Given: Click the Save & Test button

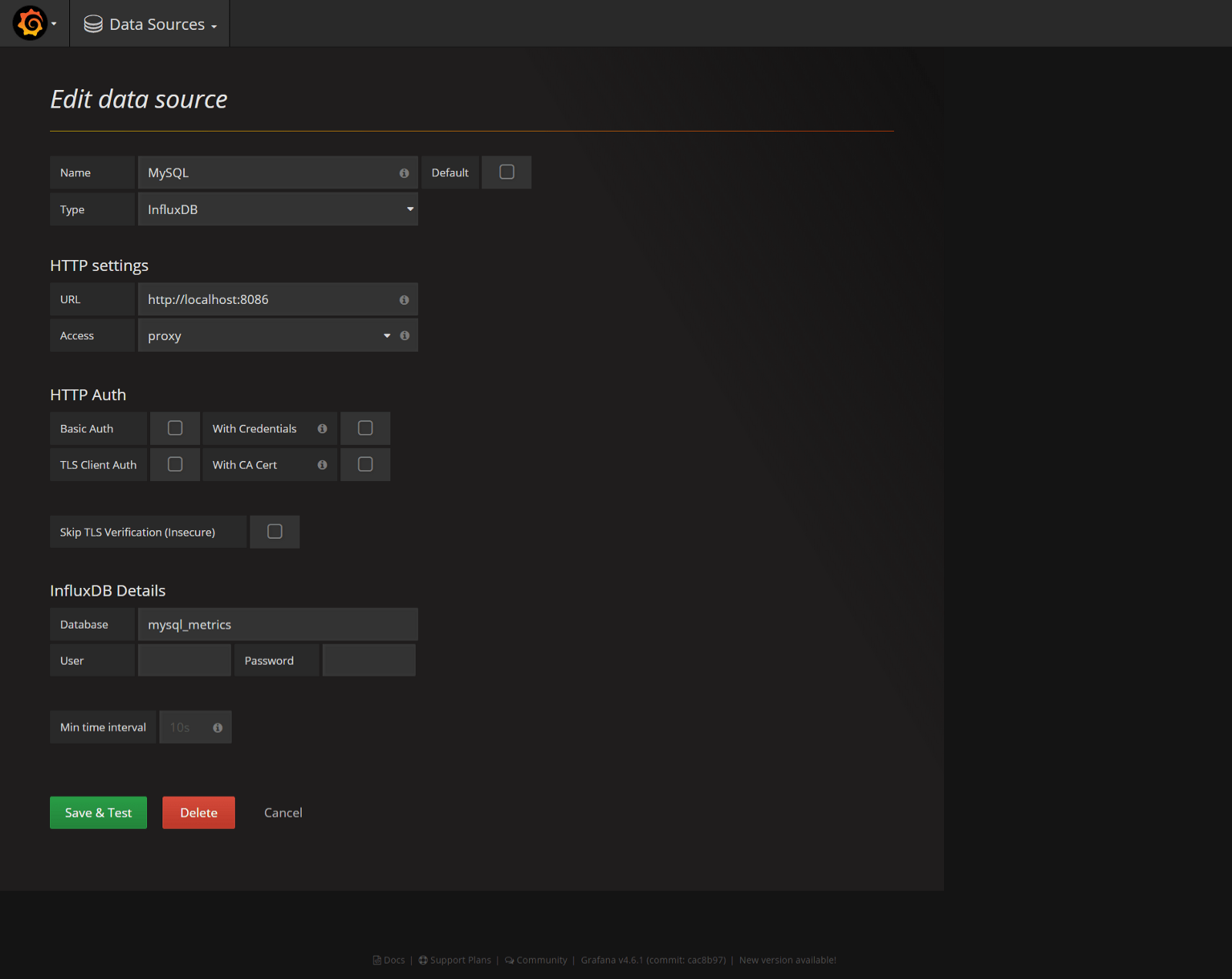Looking at the screenshot, I should tap(99, 813).
